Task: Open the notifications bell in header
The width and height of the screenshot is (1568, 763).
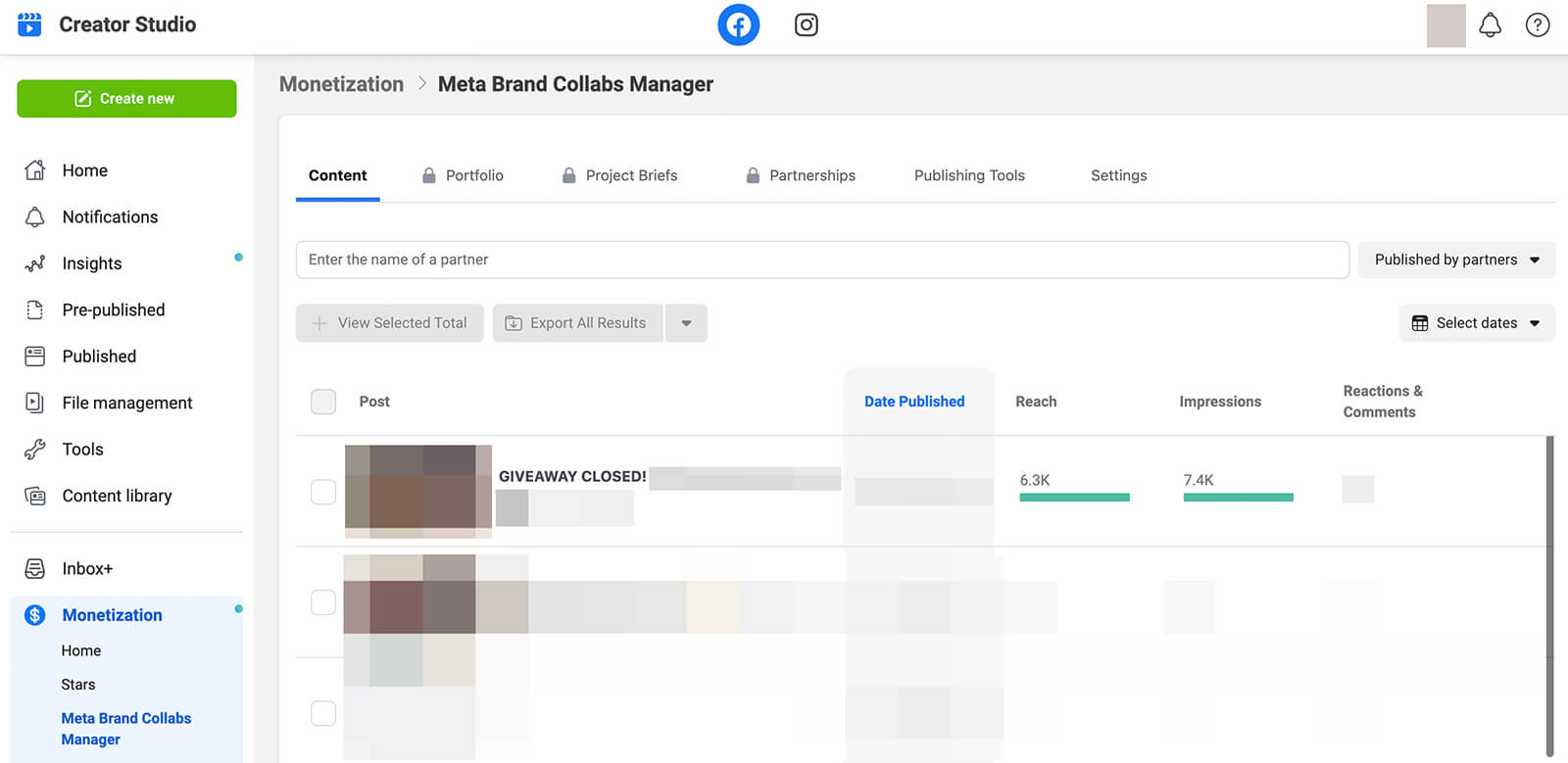Action: tap(1490, 24)
